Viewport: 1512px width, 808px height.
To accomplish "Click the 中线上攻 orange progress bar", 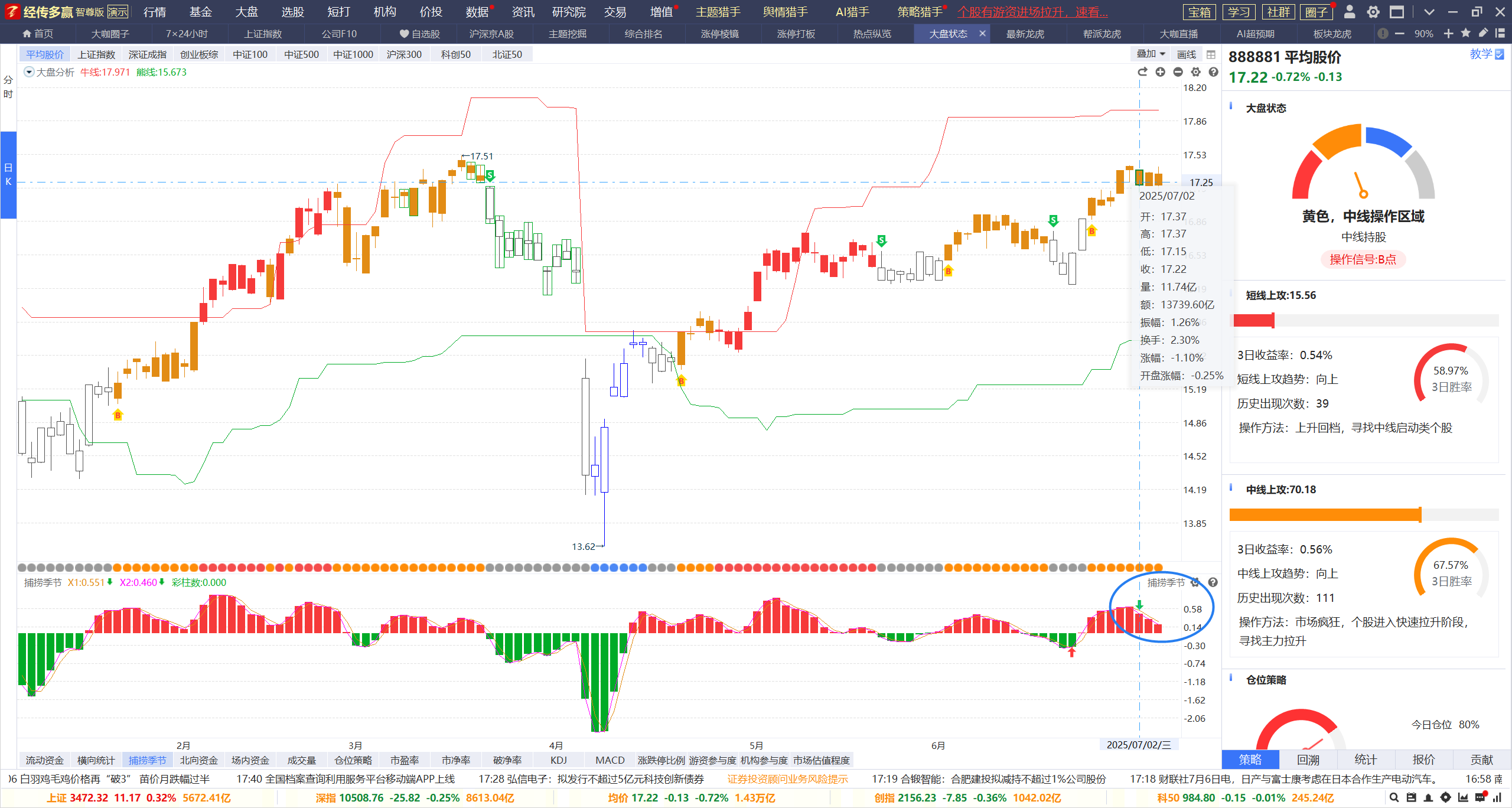I will point(1325,514).
